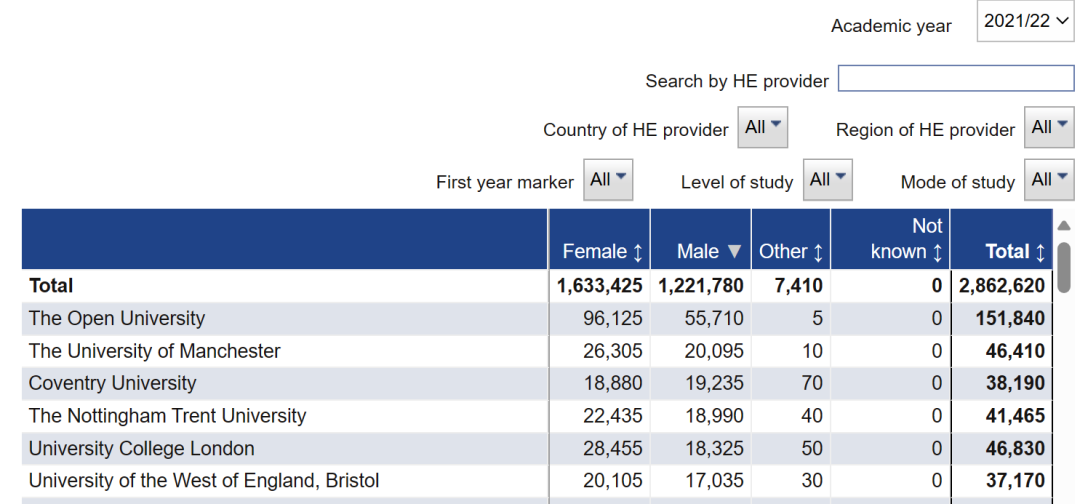Click male total value 1,221,780
Screen dimensions: 1080x504
701,286
